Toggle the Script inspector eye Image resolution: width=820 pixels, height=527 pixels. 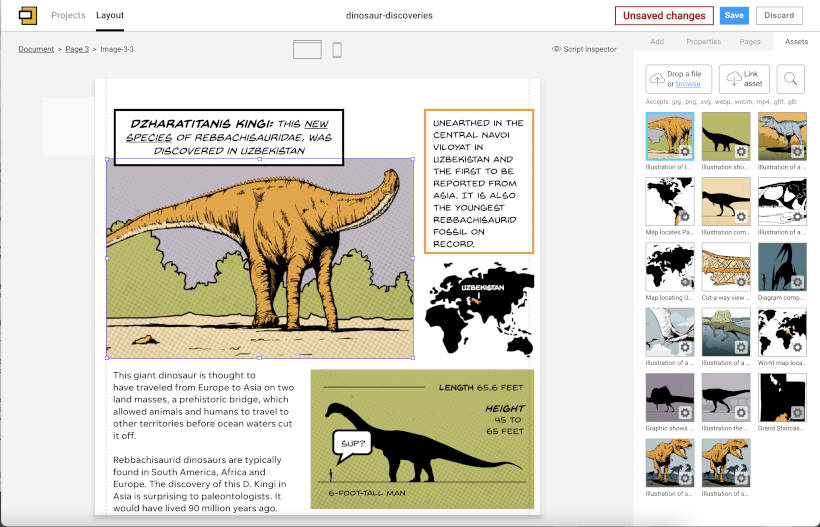coord(556,49)
